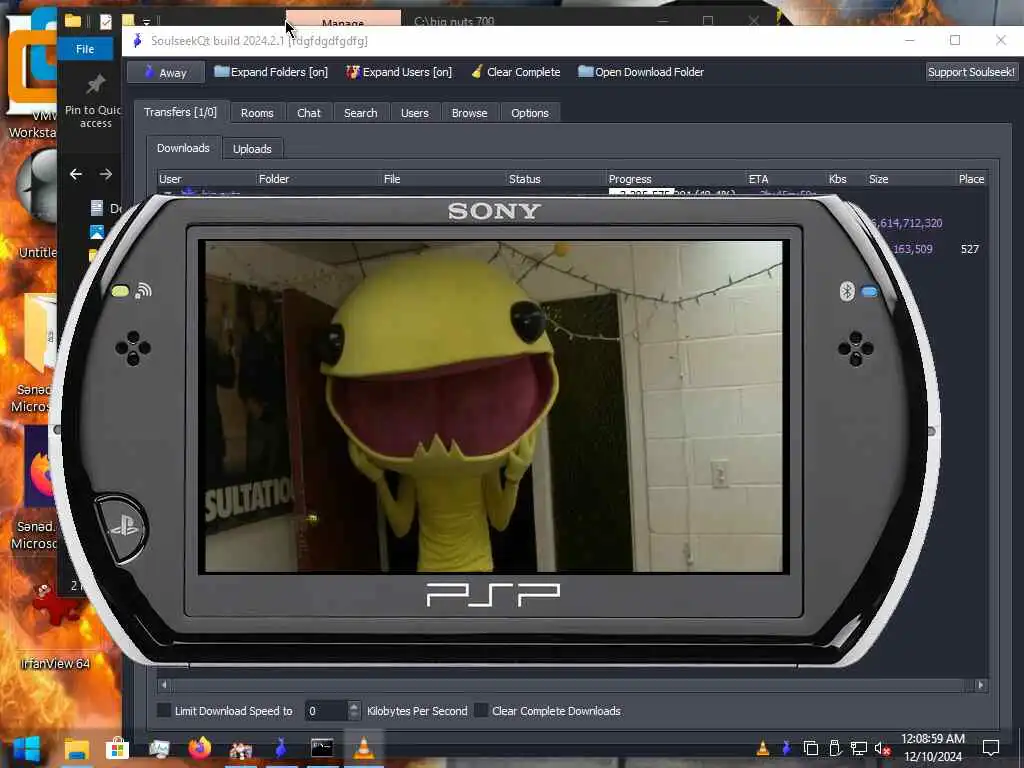This screenshot has width=1024, height=768.
Task: Click Soulseek icon in system tray
Action: point(786,748)
